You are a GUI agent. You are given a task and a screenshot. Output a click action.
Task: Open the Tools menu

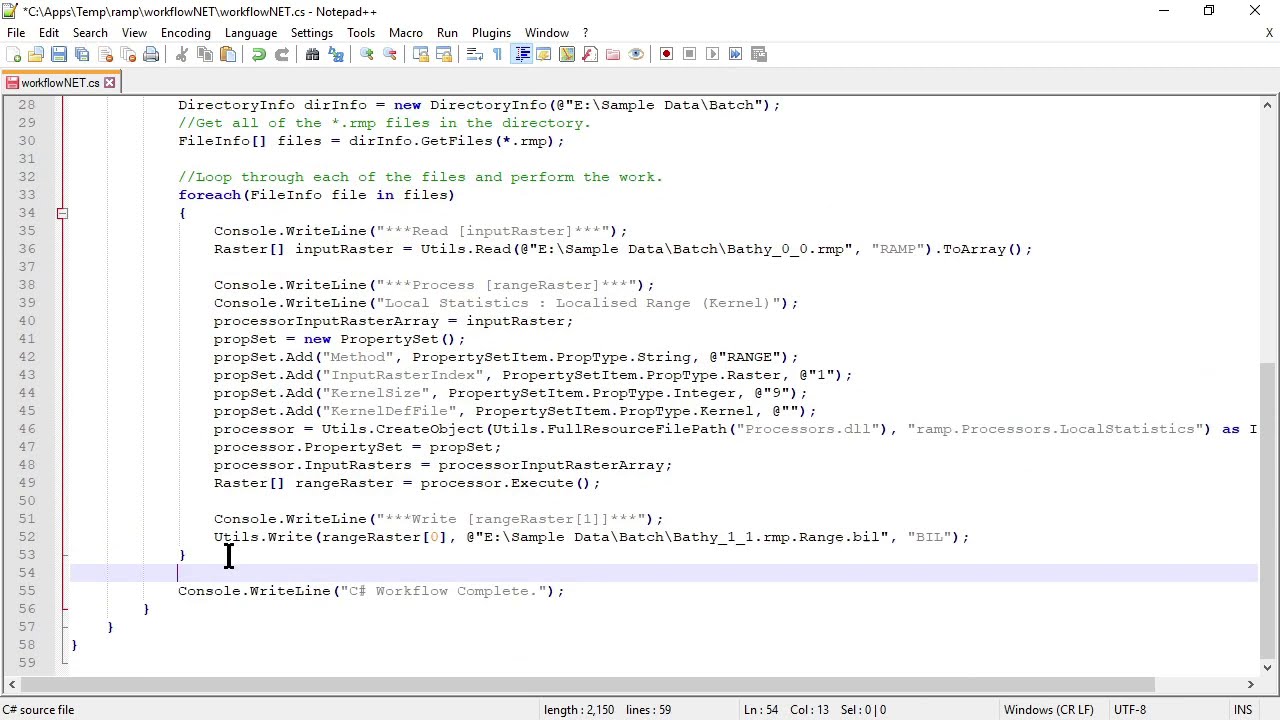361,33
